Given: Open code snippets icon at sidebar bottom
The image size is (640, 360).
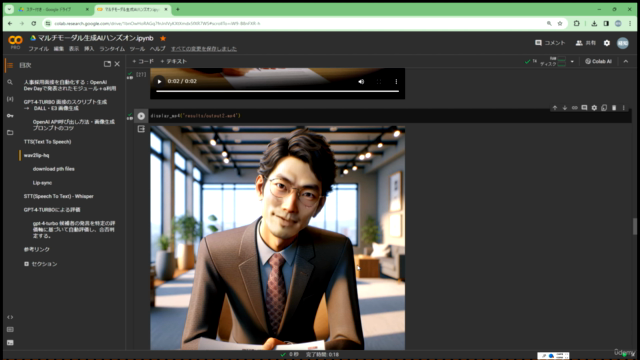Looking at the screenshot, I should (10, 317).
